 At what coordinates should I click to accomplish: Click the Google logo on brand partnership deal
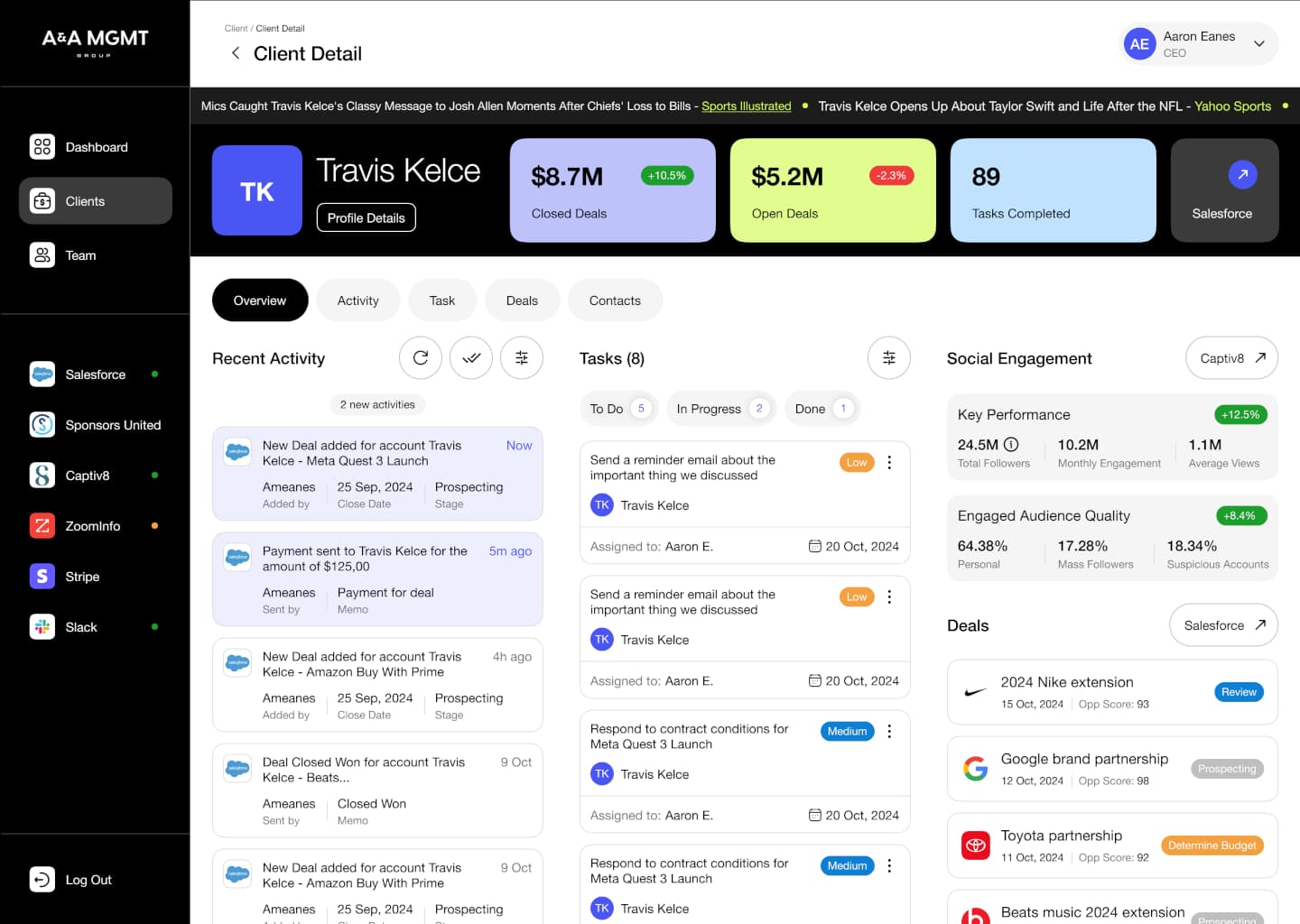[976, 769]
